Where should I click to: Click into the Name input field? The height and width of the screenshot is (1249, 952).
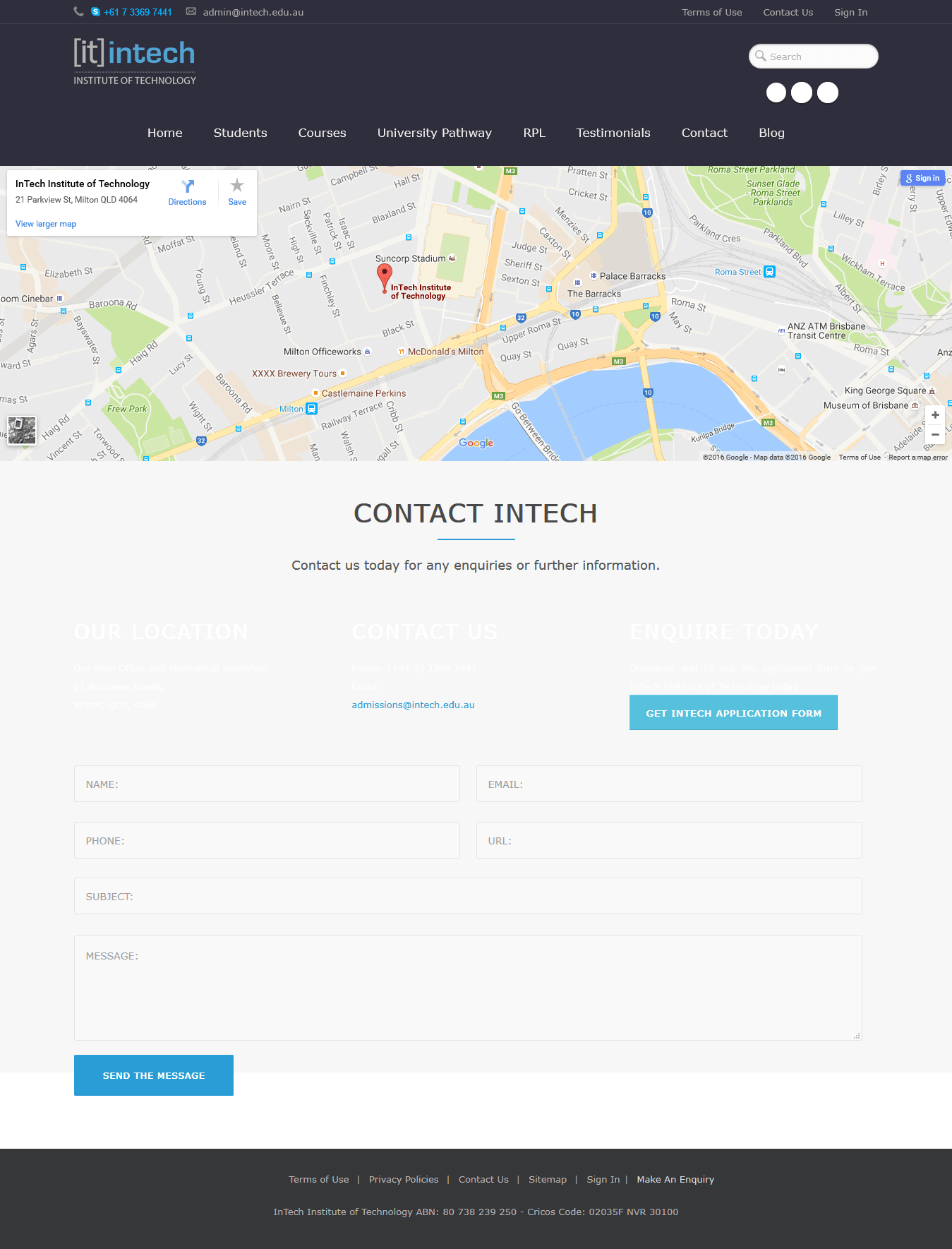pos(267,784)
